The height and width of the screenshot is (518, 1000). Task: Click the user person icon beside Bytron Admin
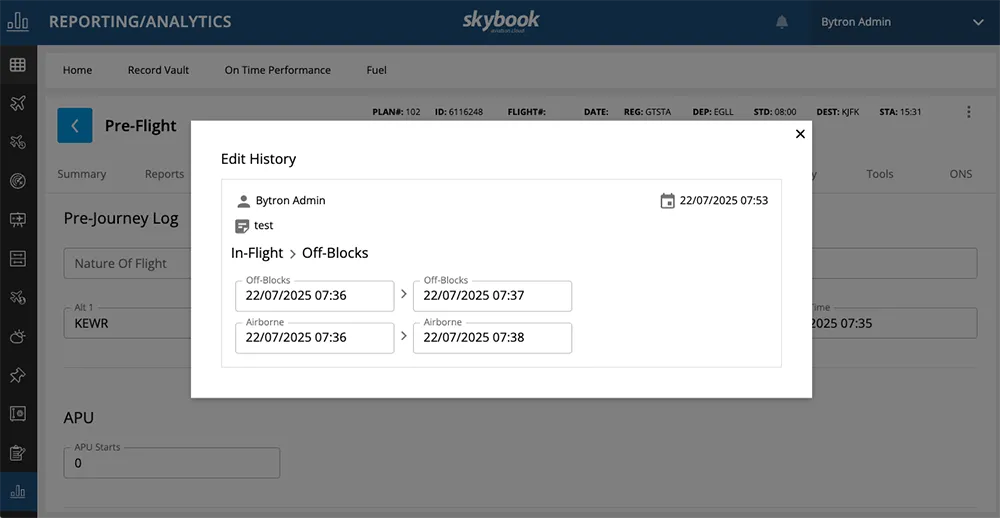[243, 202]
